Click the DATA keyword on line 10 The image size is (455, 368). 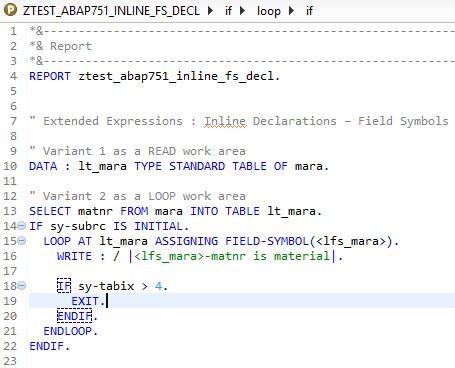(43, 166)
